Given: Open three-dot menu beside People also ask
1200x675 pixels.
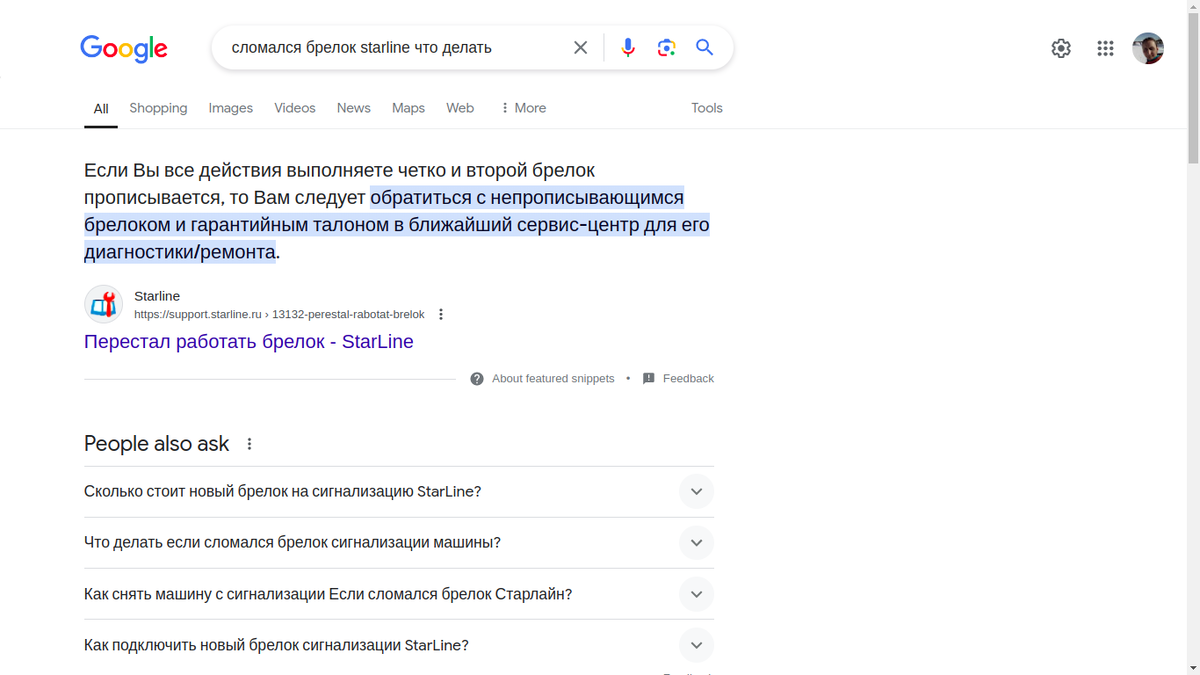Looking at the screenshot, I should 249,444.
